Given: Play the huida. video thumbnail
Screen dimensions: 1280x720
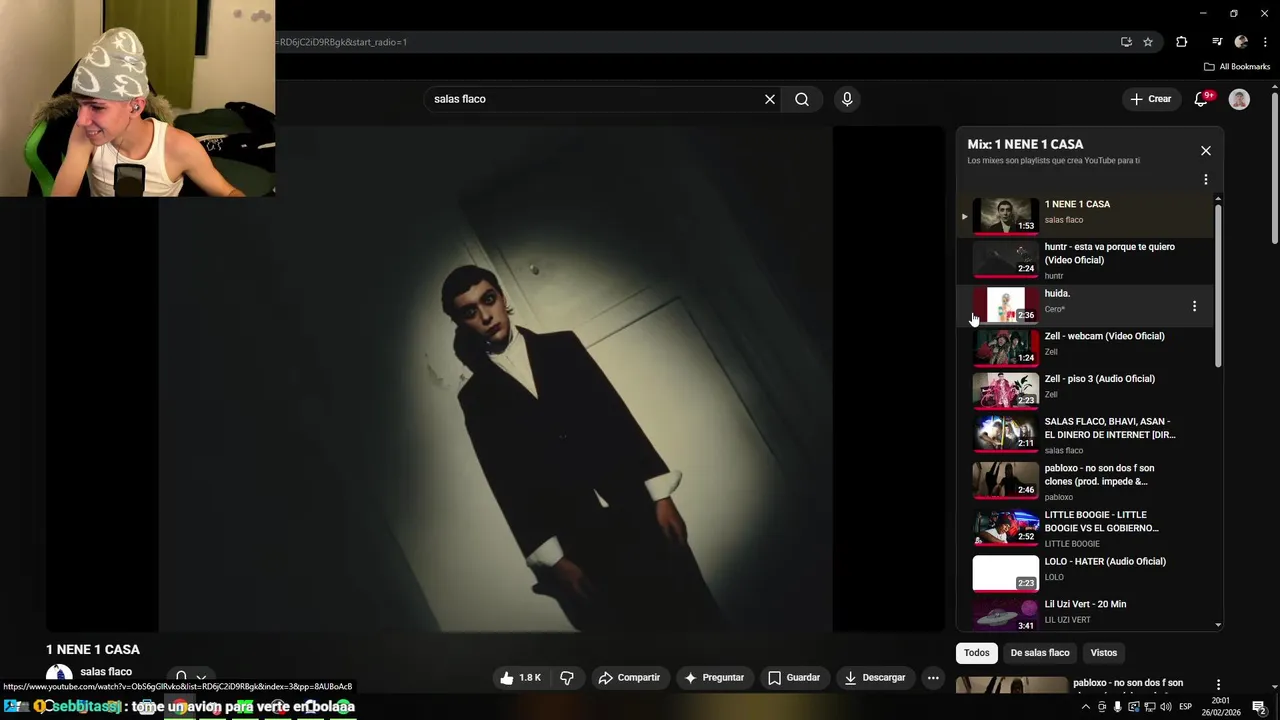Looking at the screenshot, I should pyautogui.click(x=1006, y=305).
